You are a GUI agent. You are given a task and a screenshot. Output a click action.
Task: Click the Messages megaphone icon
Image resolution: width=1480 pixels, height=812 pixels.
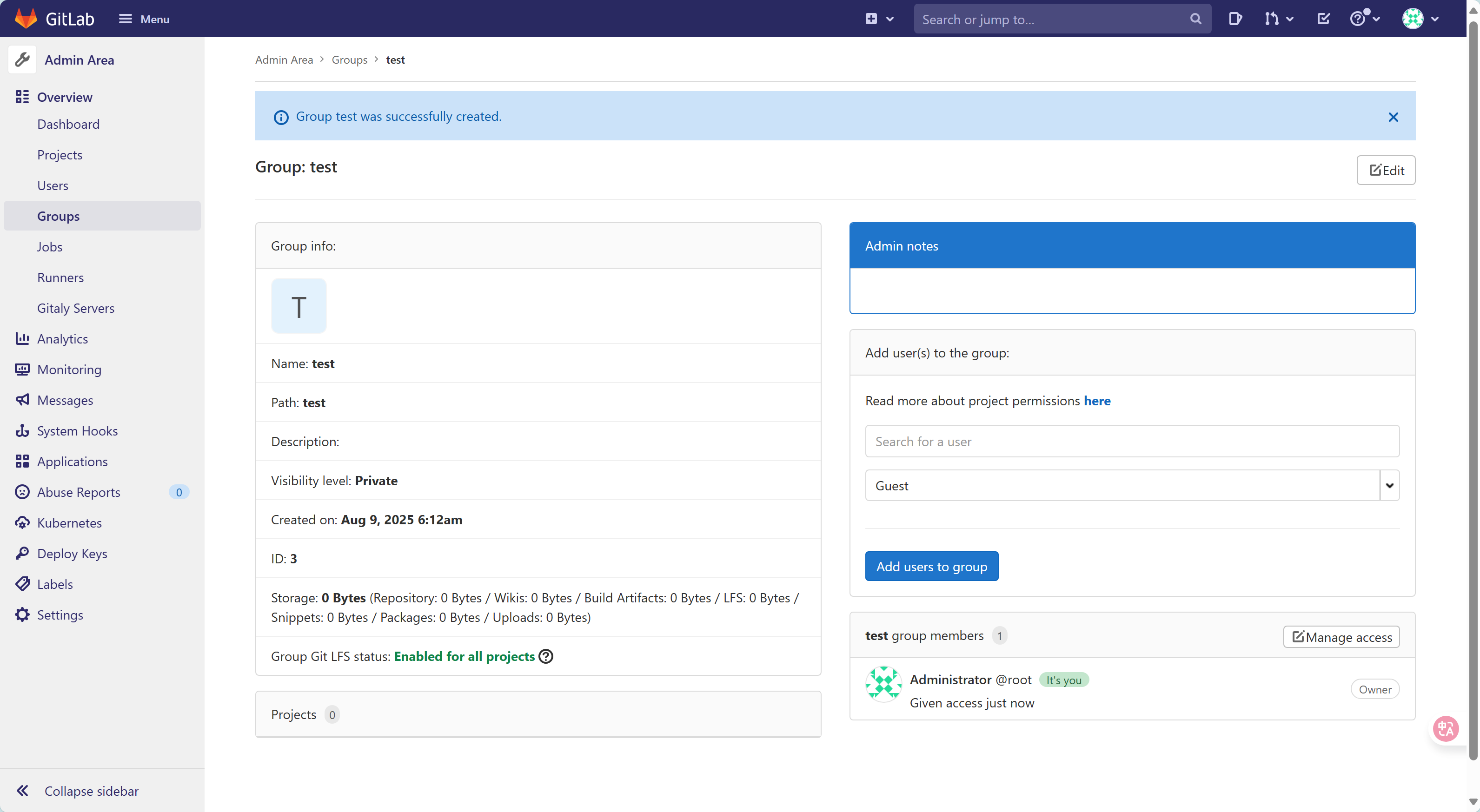[x=22, y=400]
